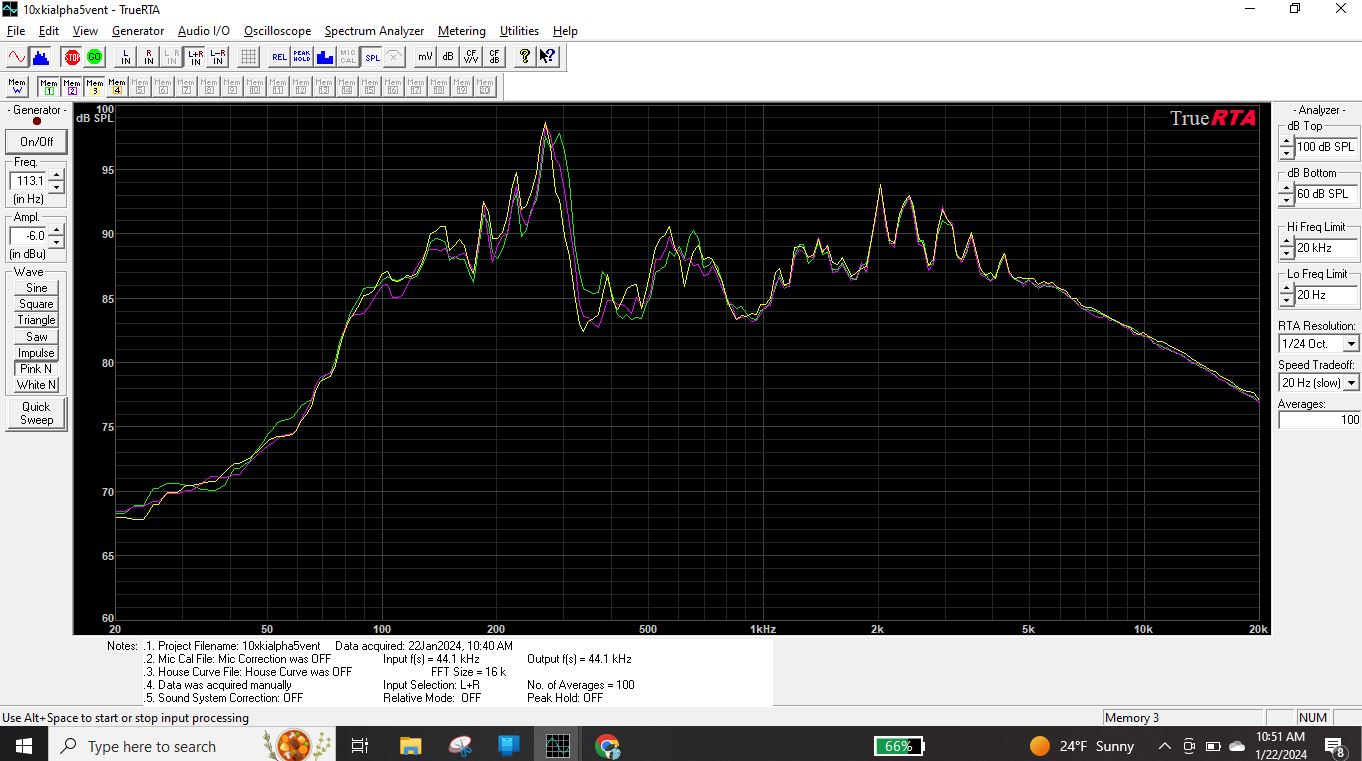1362x761 pixels.
Task: Open Windows Start menu
Action: pyautogui.click(x=23, y=746)
